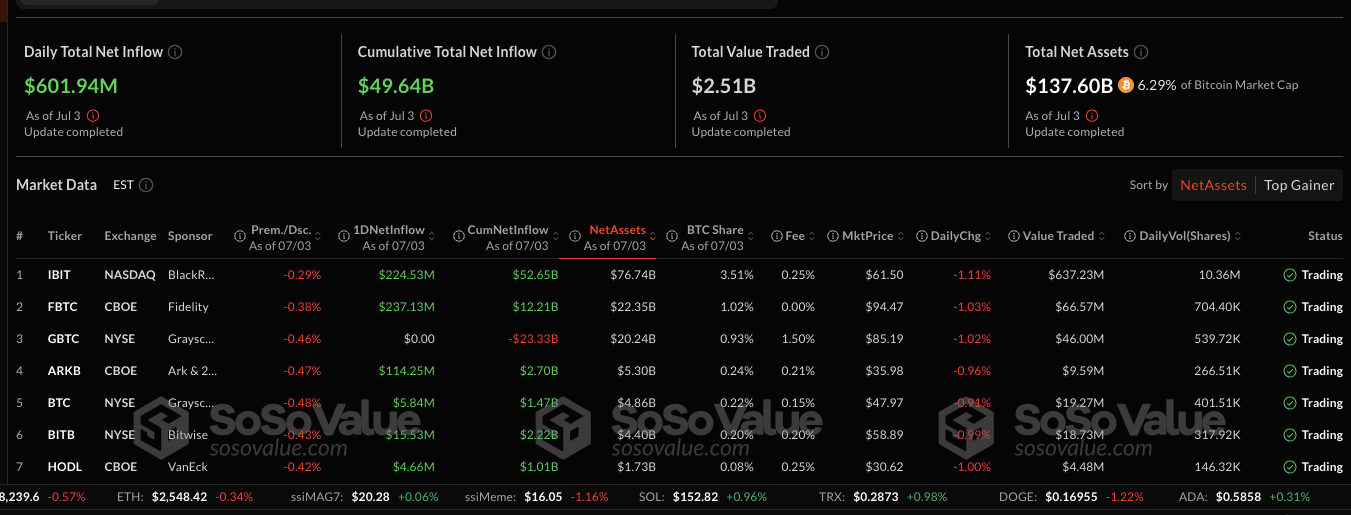Click the $2.51B total value traded

pyautogui.click(x=724, y=86)
